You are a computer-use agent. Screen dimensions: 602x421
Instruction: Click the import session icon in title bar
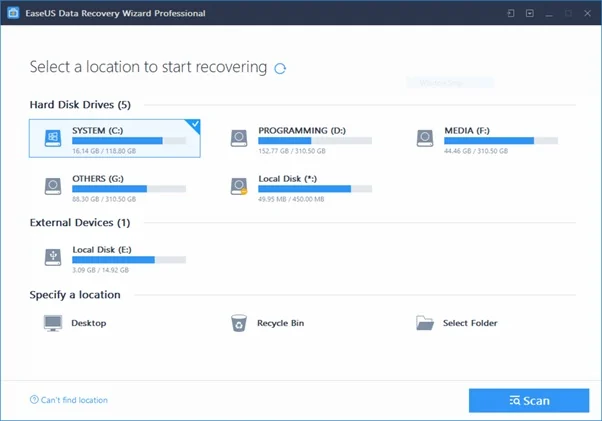510,13
